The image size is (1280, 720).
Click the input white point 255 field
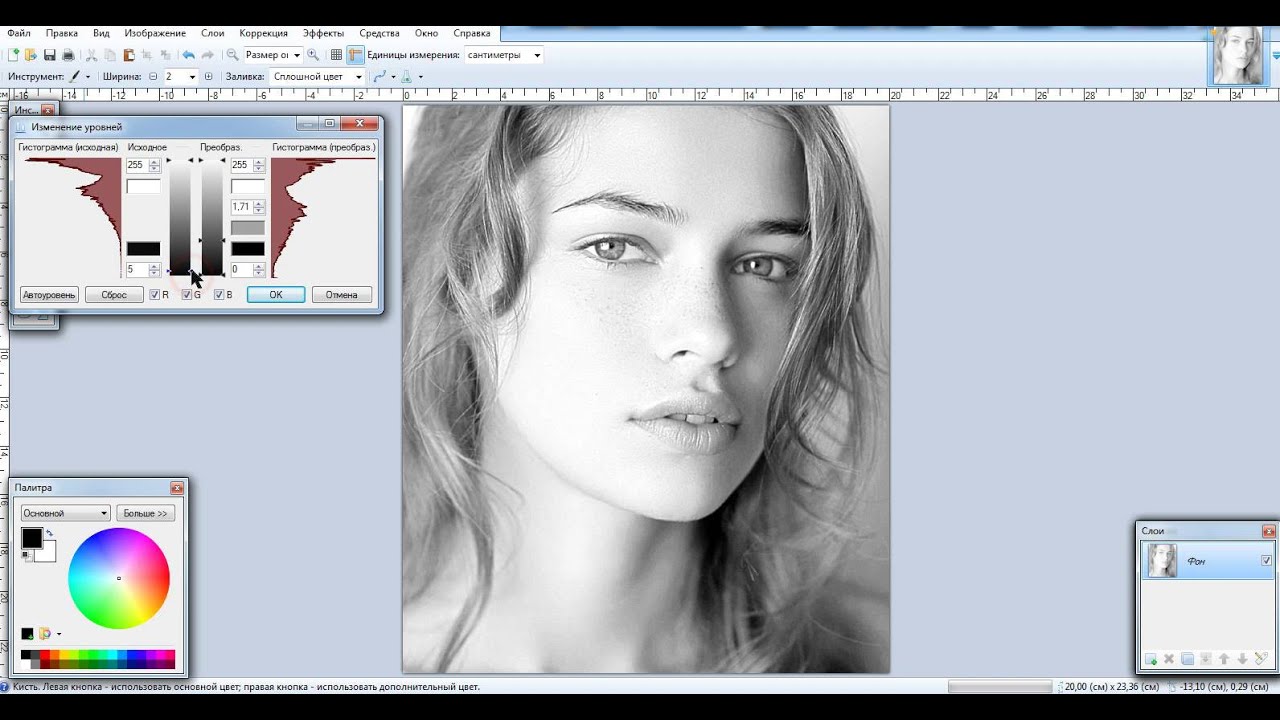click(x=143, y=165)
